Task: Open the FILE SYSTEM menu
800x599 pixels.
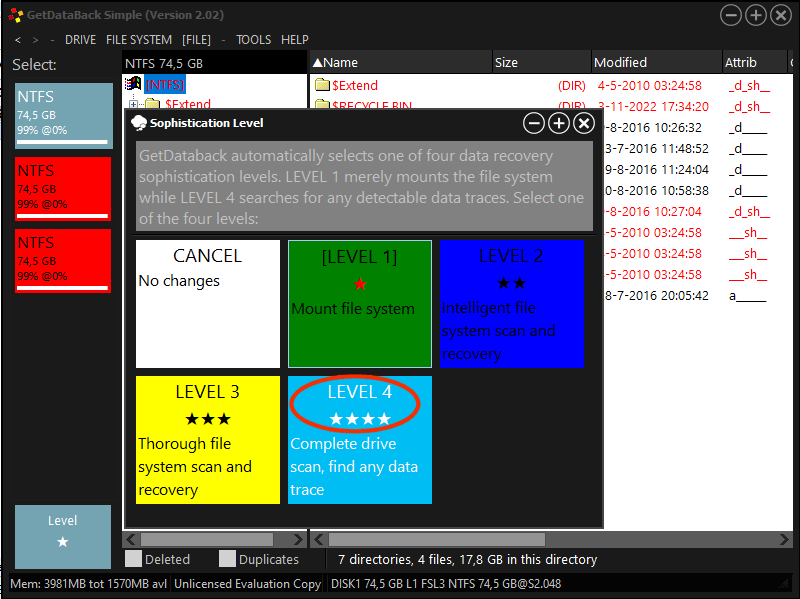Action: coord(139,40)
